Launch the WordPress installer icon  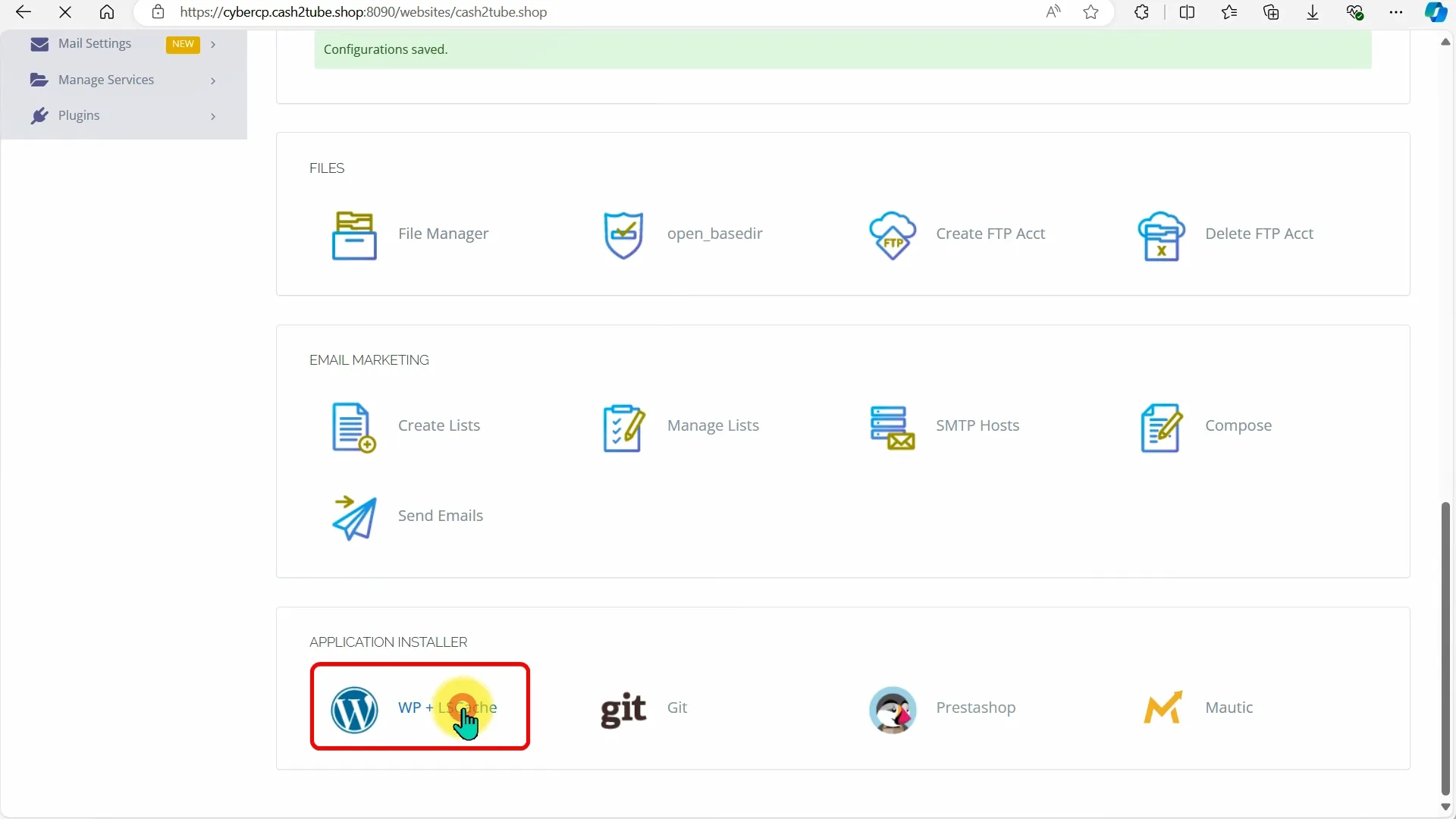pos(354,710)
